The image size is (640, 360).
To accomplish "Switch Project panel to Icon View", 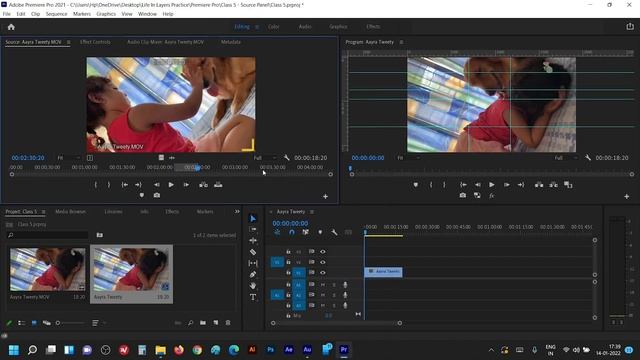I will click(34, 323).
